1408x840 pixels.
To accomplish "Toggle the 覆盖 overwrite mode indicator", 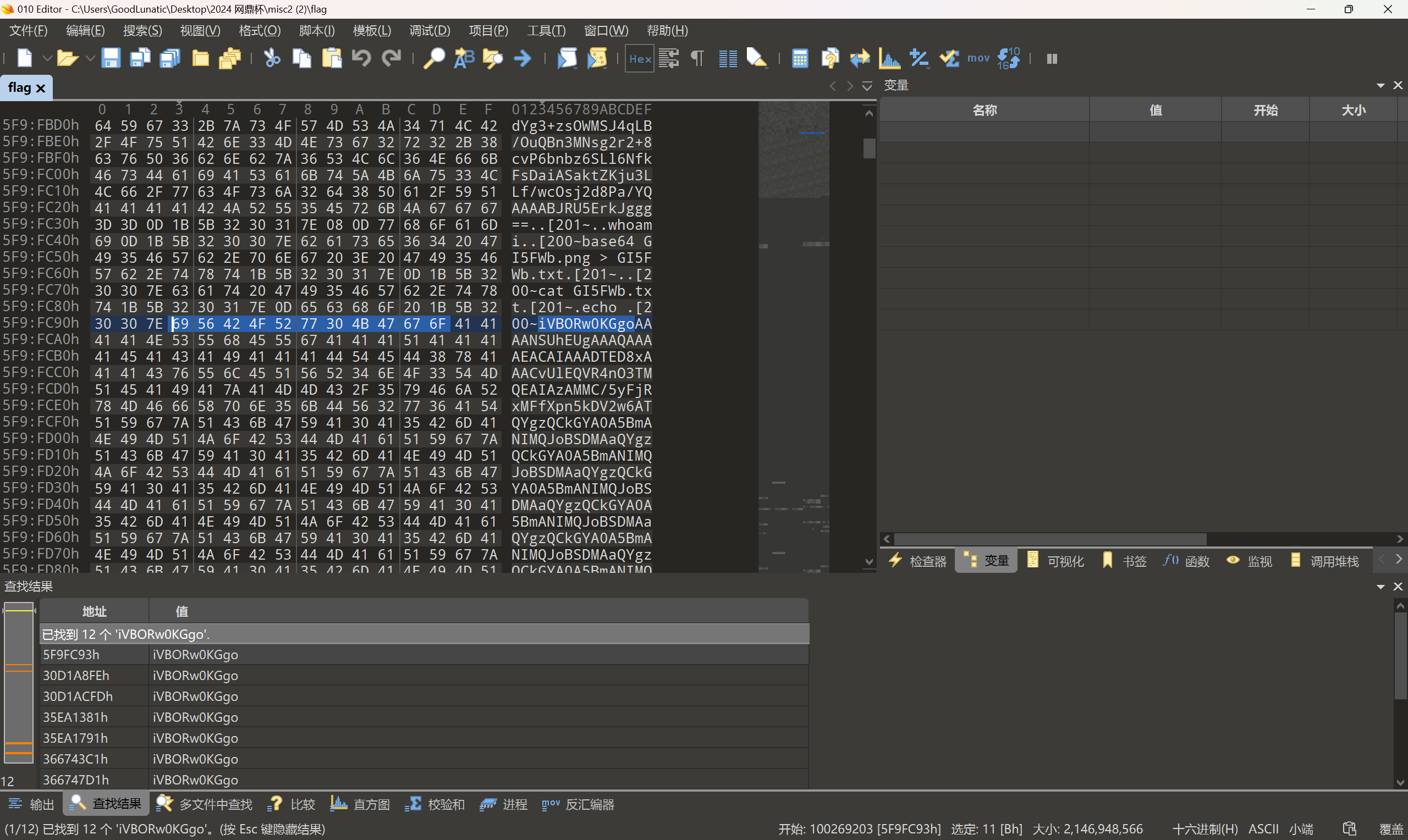I will click(x=1390, y=829).
